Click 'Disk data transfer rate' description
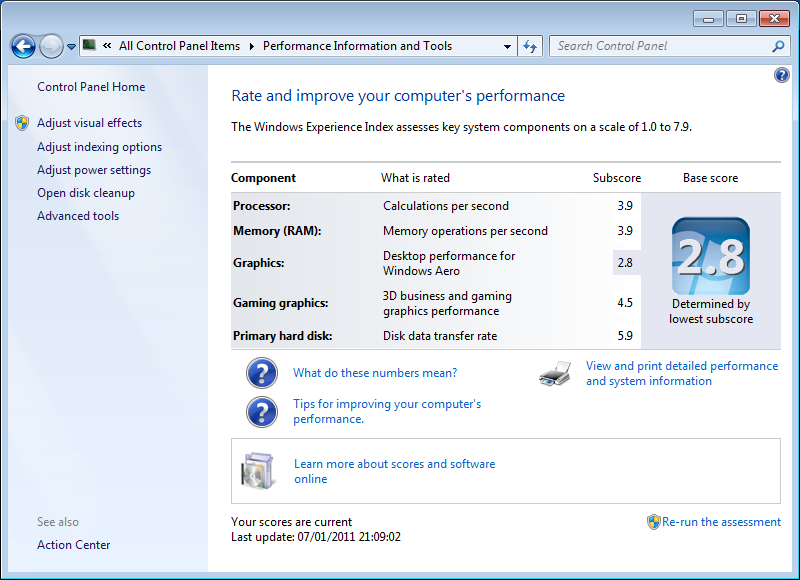The width and height of the screenshot is (800, 580). tap(440, 336)
